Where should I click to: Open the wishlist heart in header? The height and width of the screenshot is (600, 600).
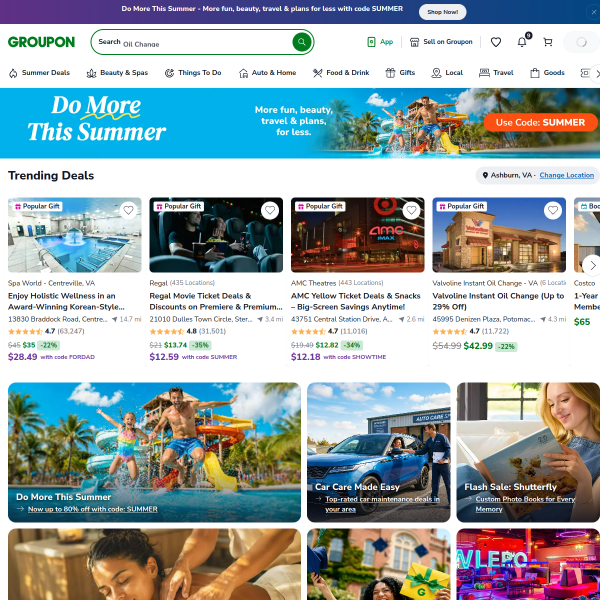(x=496, y=42)
